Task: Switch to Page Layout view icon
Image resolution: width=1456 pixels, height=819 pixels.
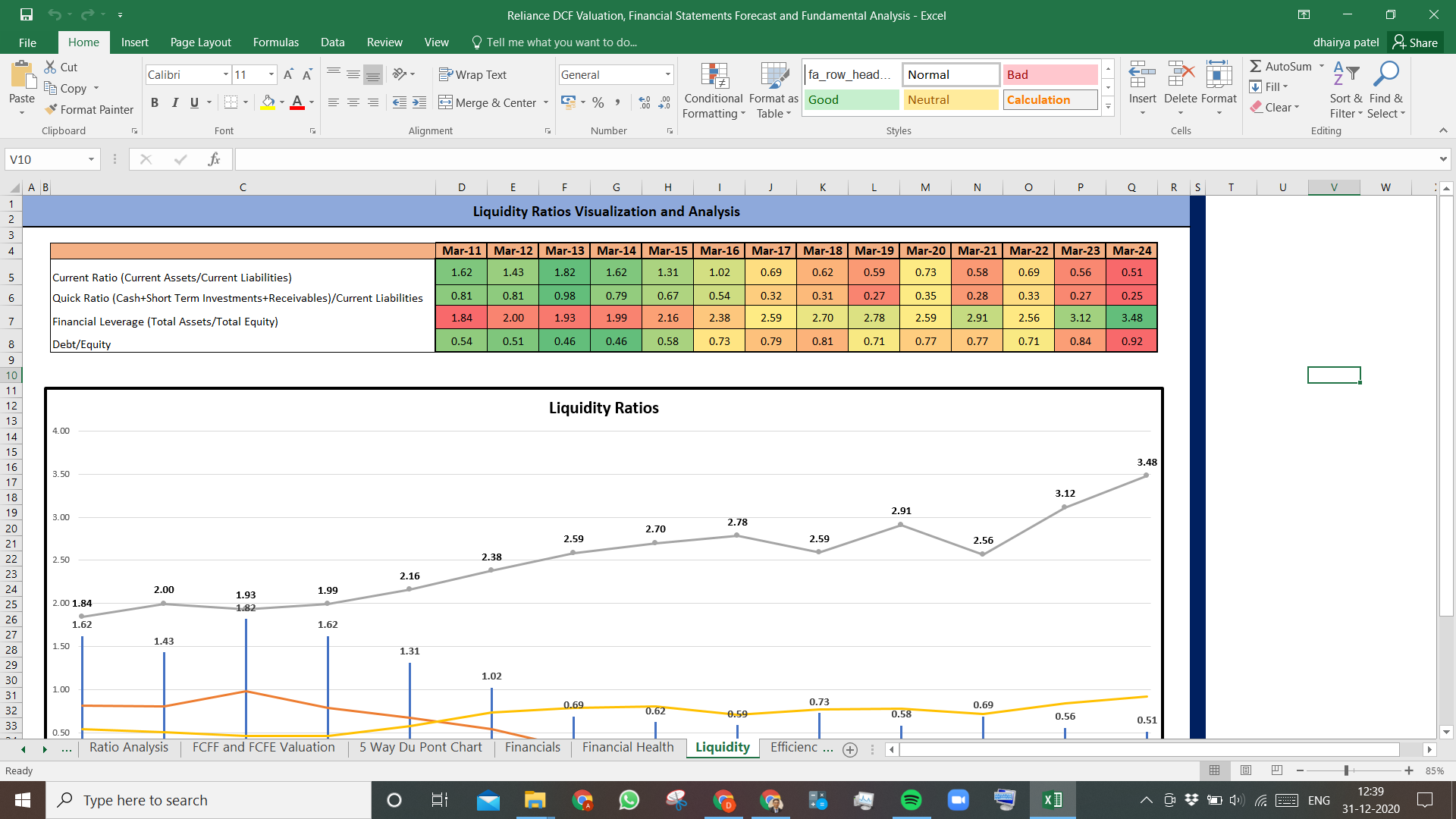Action: click(x=1245, y=770)
